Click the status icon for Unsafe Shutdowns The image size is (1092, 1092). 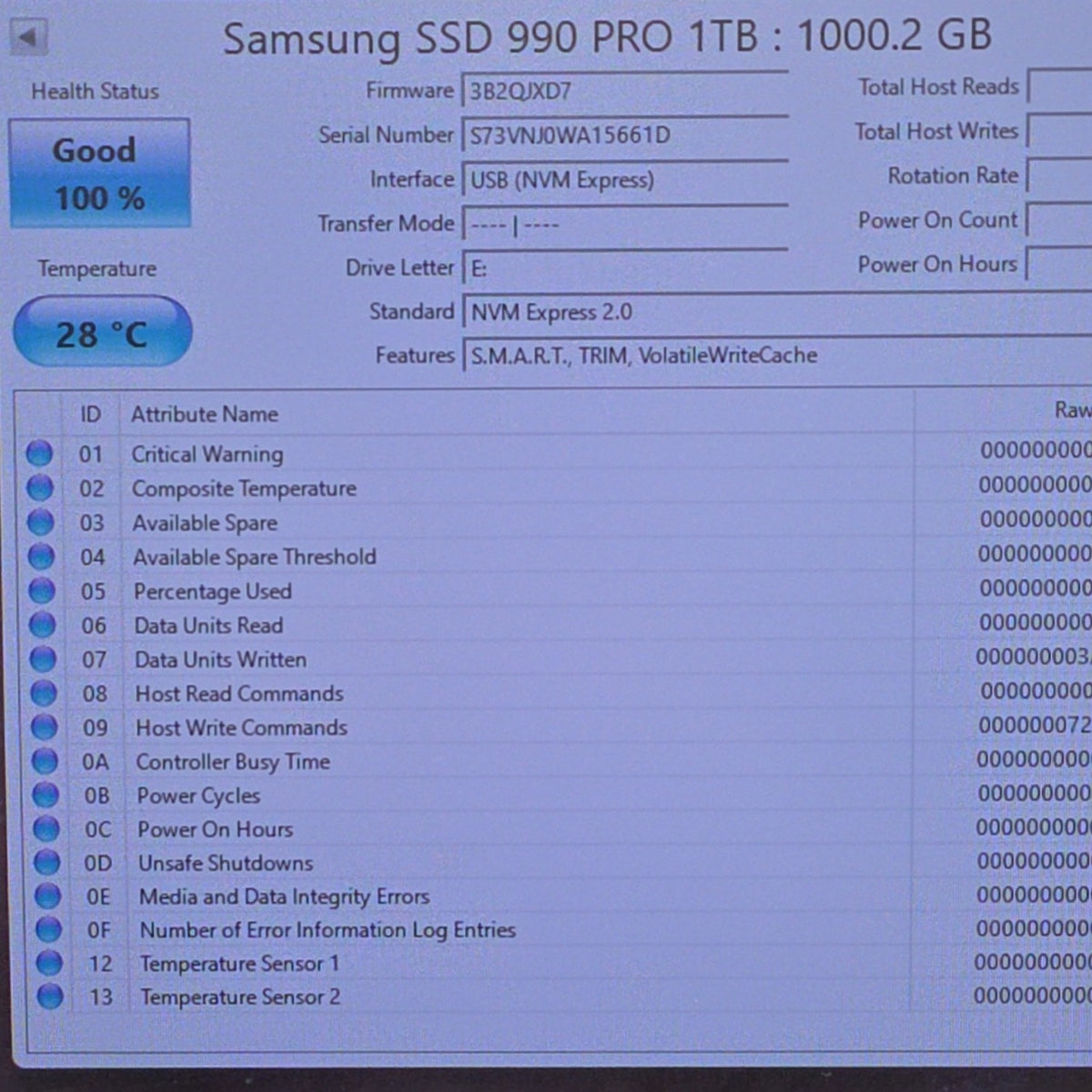46,862
